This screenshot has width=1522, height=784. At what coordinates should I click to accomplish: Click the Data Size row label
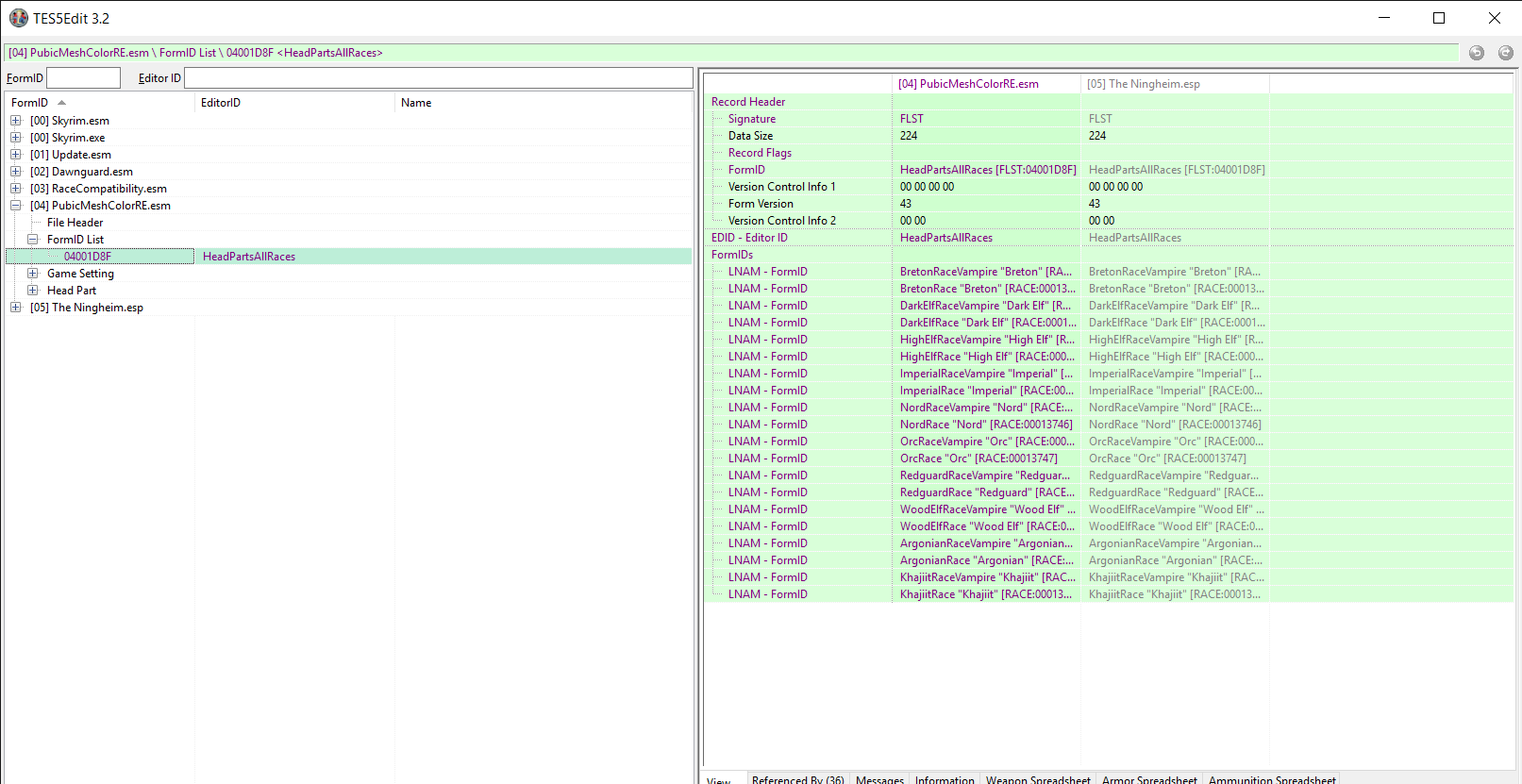click(x=750, y=136)
